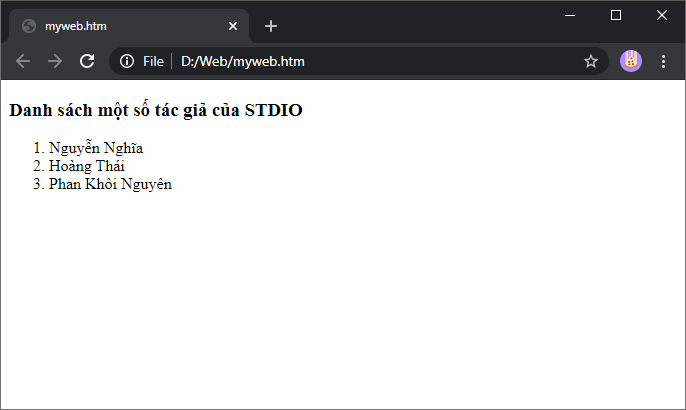Screen dimensions: 686x410
Task: Click the list item Hoàng Thái
Action: click(x=87, y=166)
